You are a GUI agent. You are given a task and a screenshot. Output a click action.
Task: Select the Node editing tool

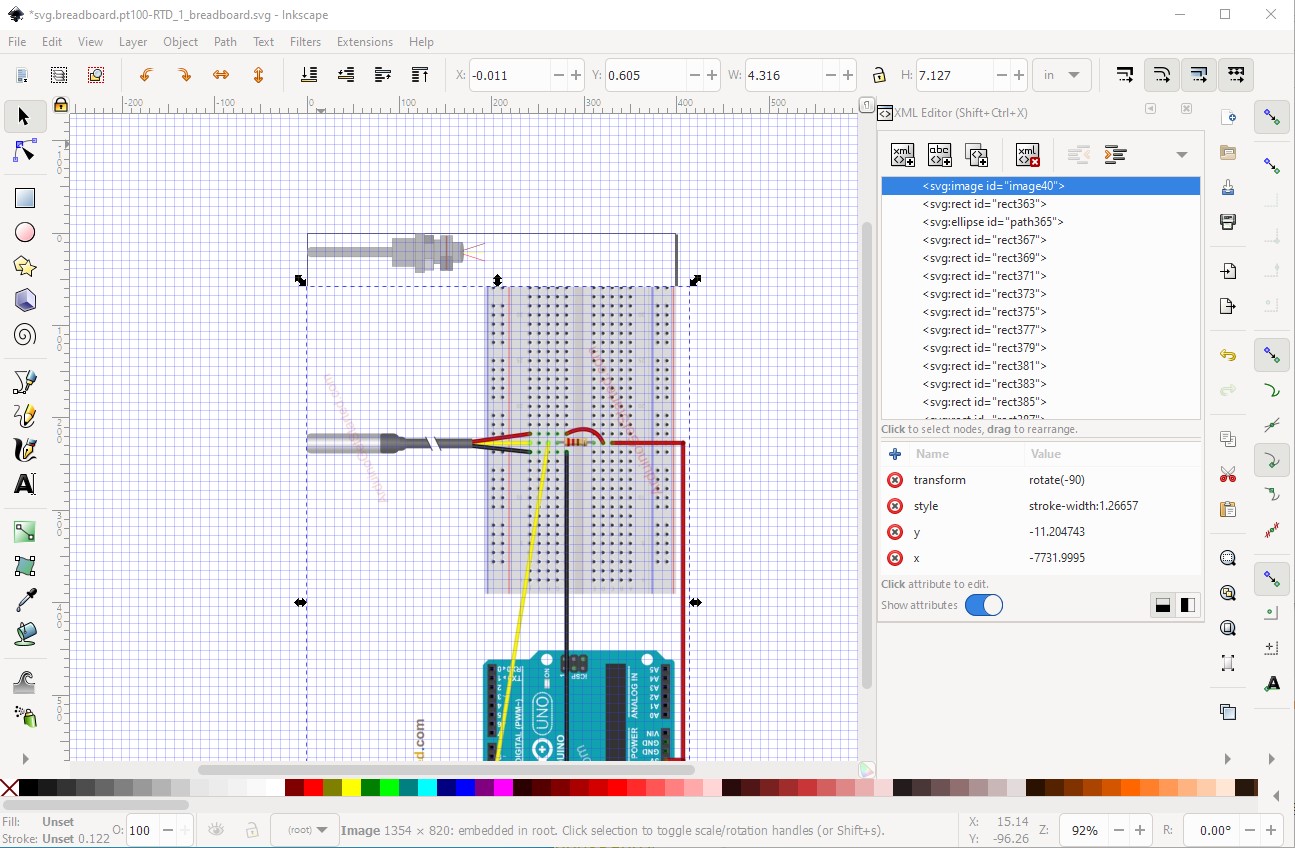25,152
